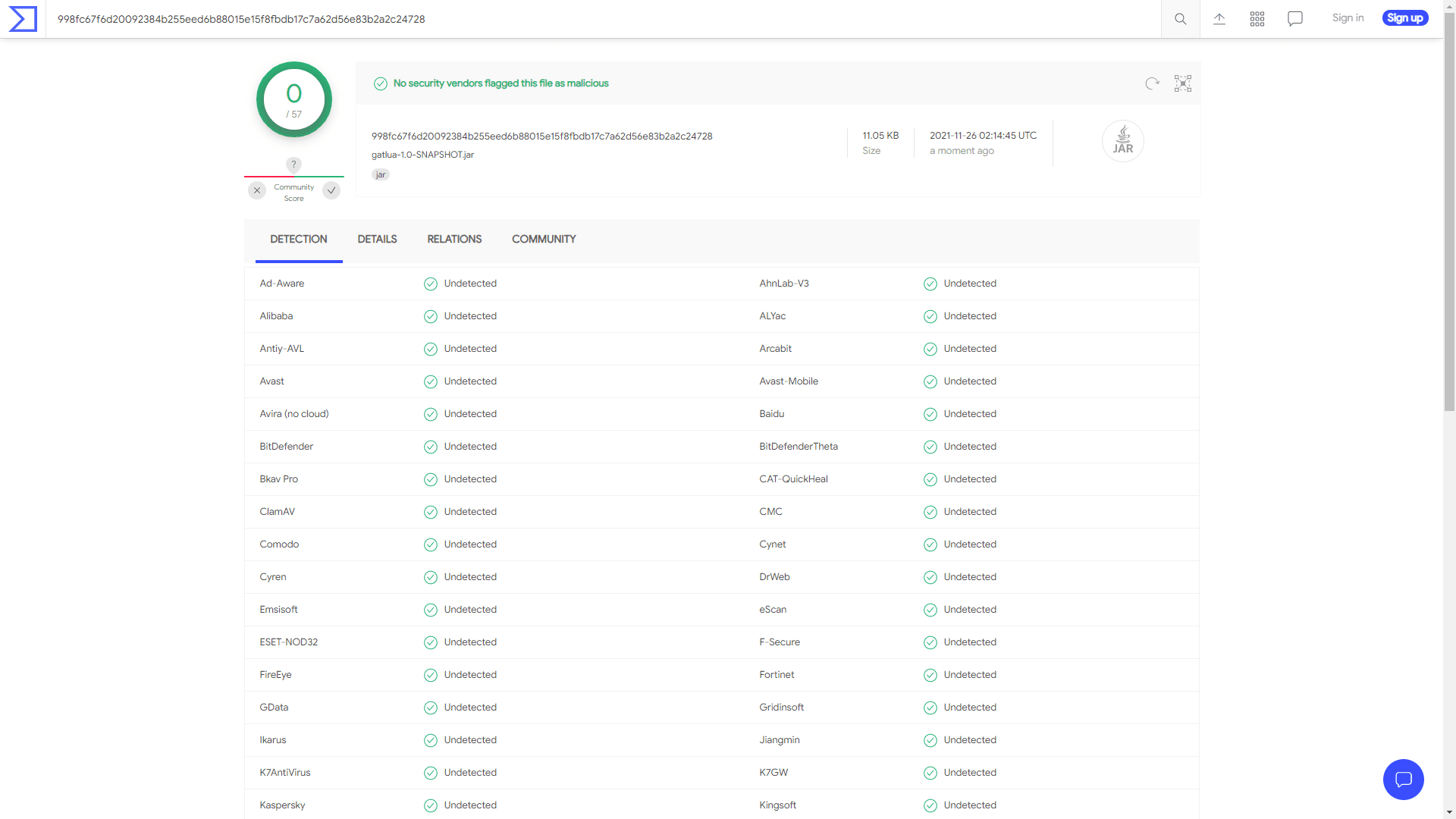Click the jar tag chip
This screenshot has height=819, width=1456.
(x=381, y=174)
